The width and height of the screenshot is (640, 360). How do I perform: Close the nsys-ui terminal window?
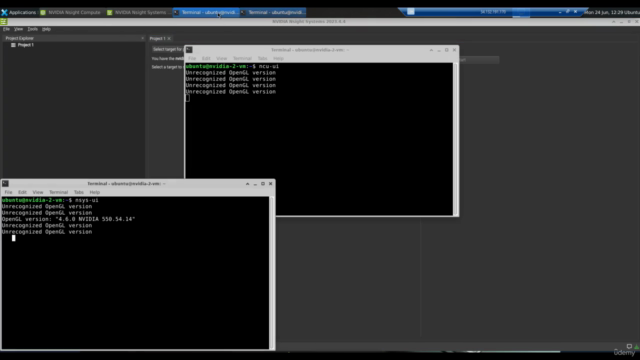click(271, 184)
